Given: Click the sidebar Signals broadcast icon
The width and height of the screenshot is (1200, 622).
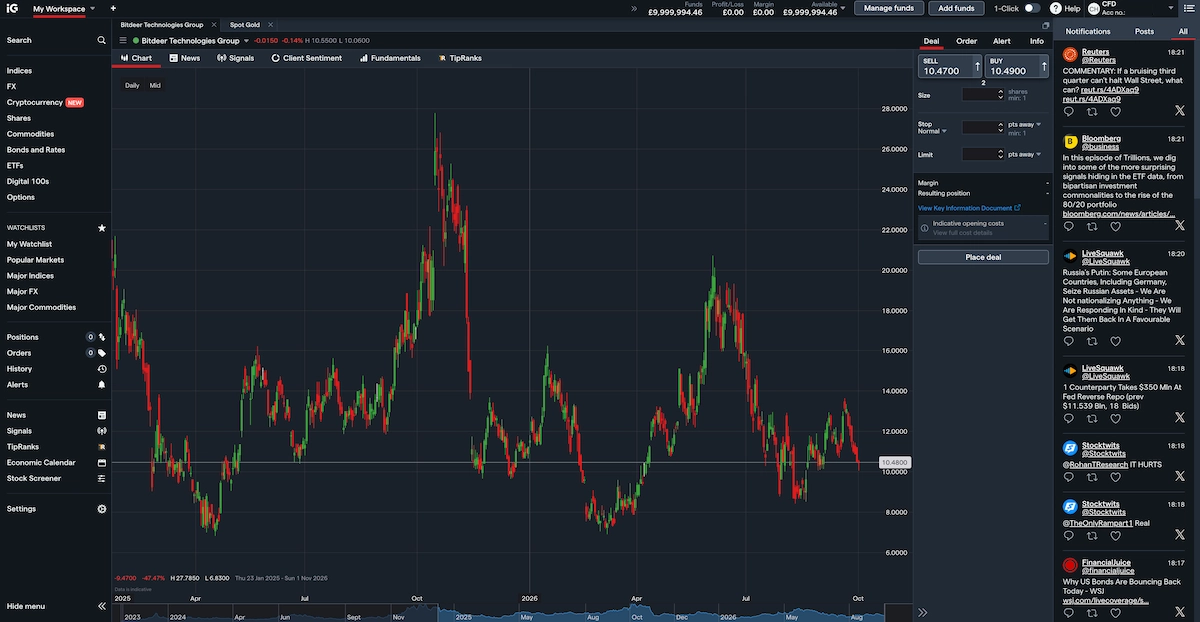Looking at the screenshot, I should point(102,431).
